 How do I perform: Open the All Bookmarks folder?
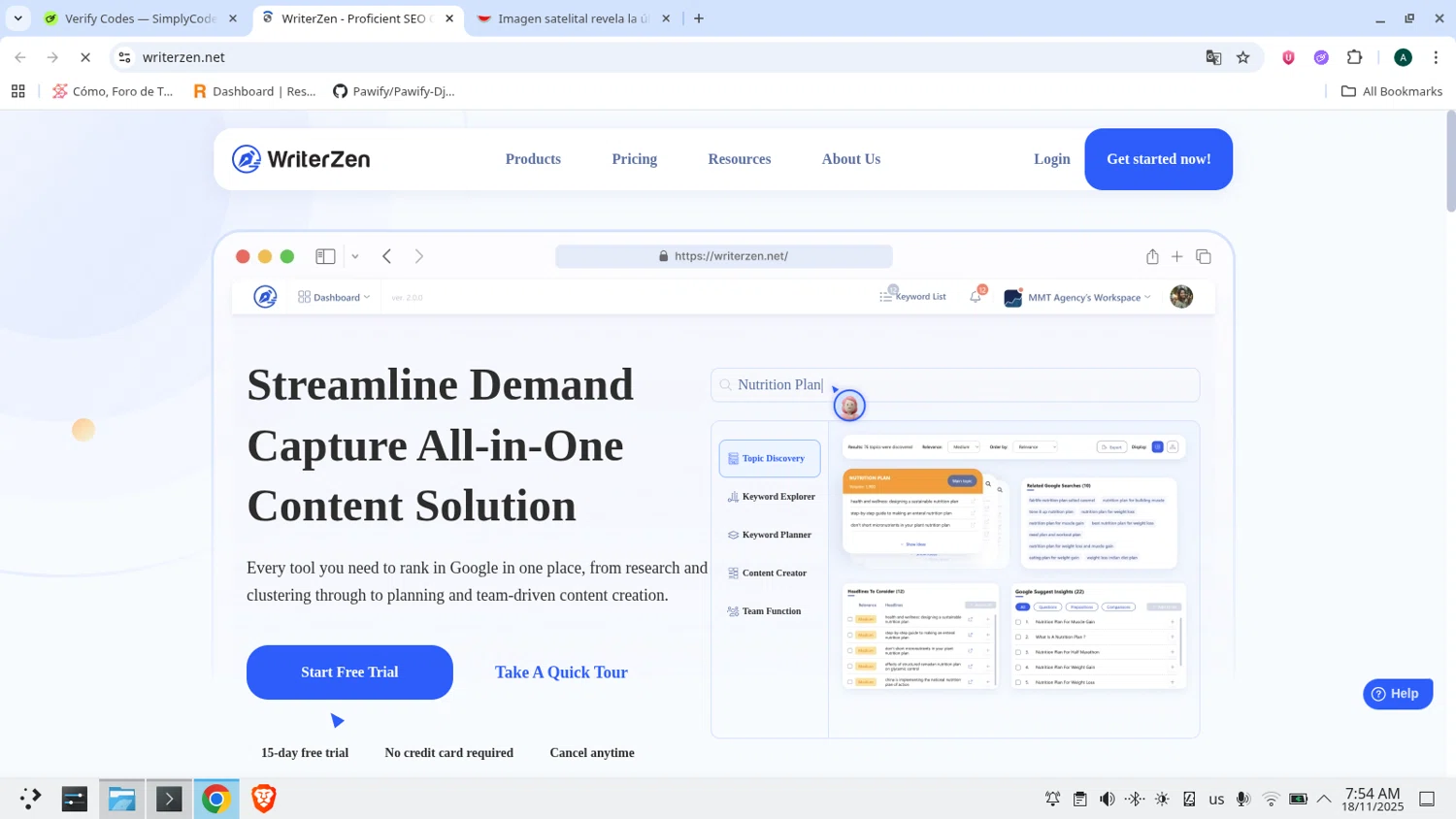(1392, 91)
